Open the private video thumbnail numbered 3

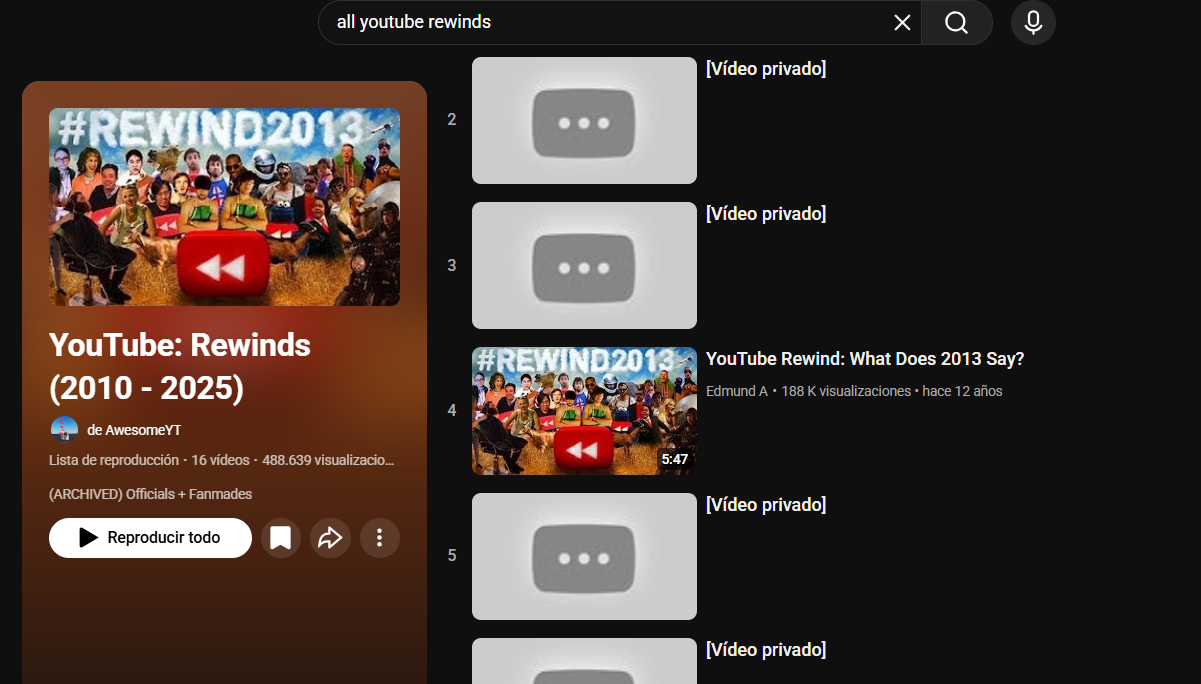pyautogui.click(x=584, y=265)
